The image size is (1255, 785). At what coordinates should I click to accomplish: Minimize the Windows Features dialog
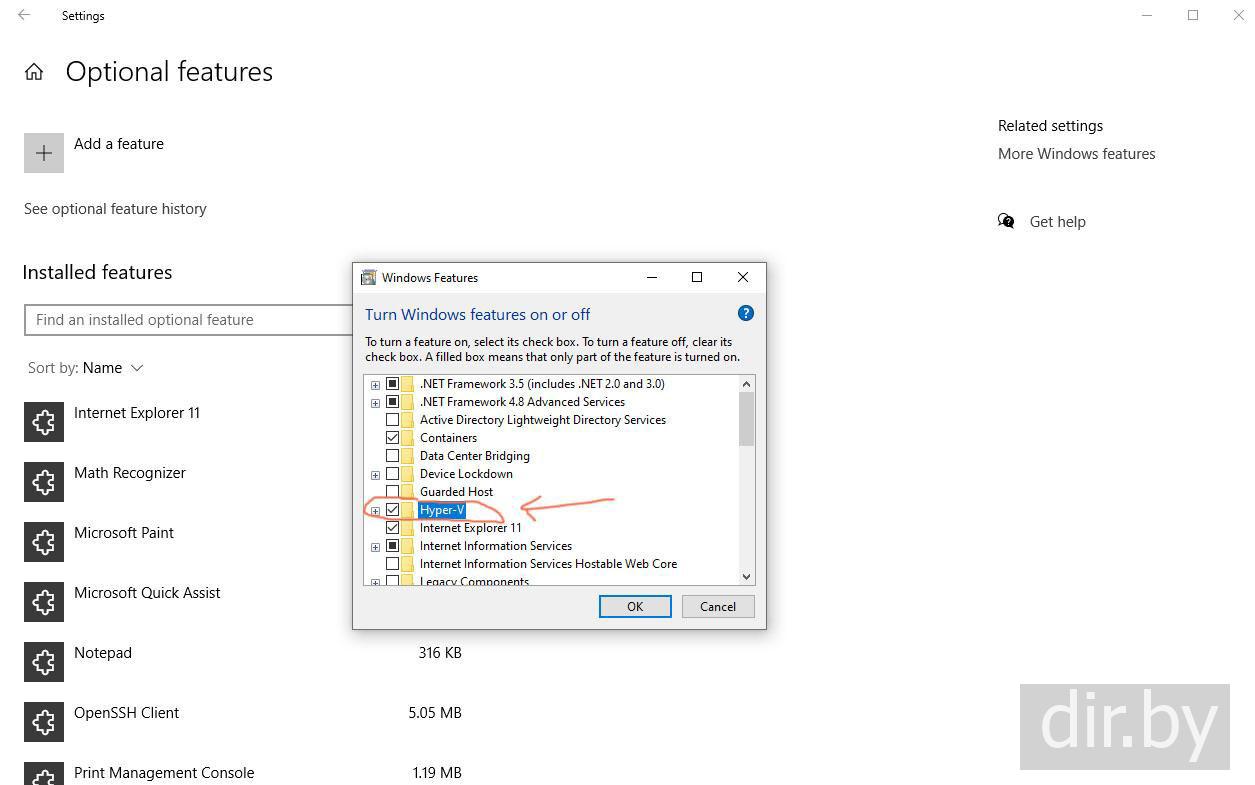point(652,277)
